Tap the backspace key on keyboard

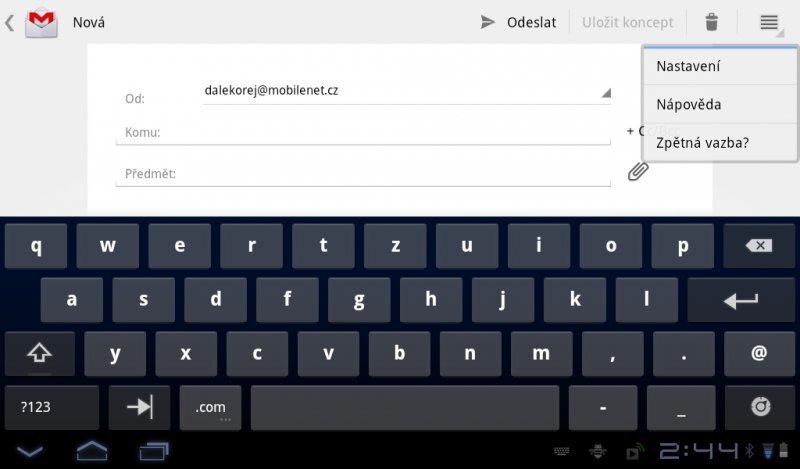pyautogui.click(x=759, y=246)
